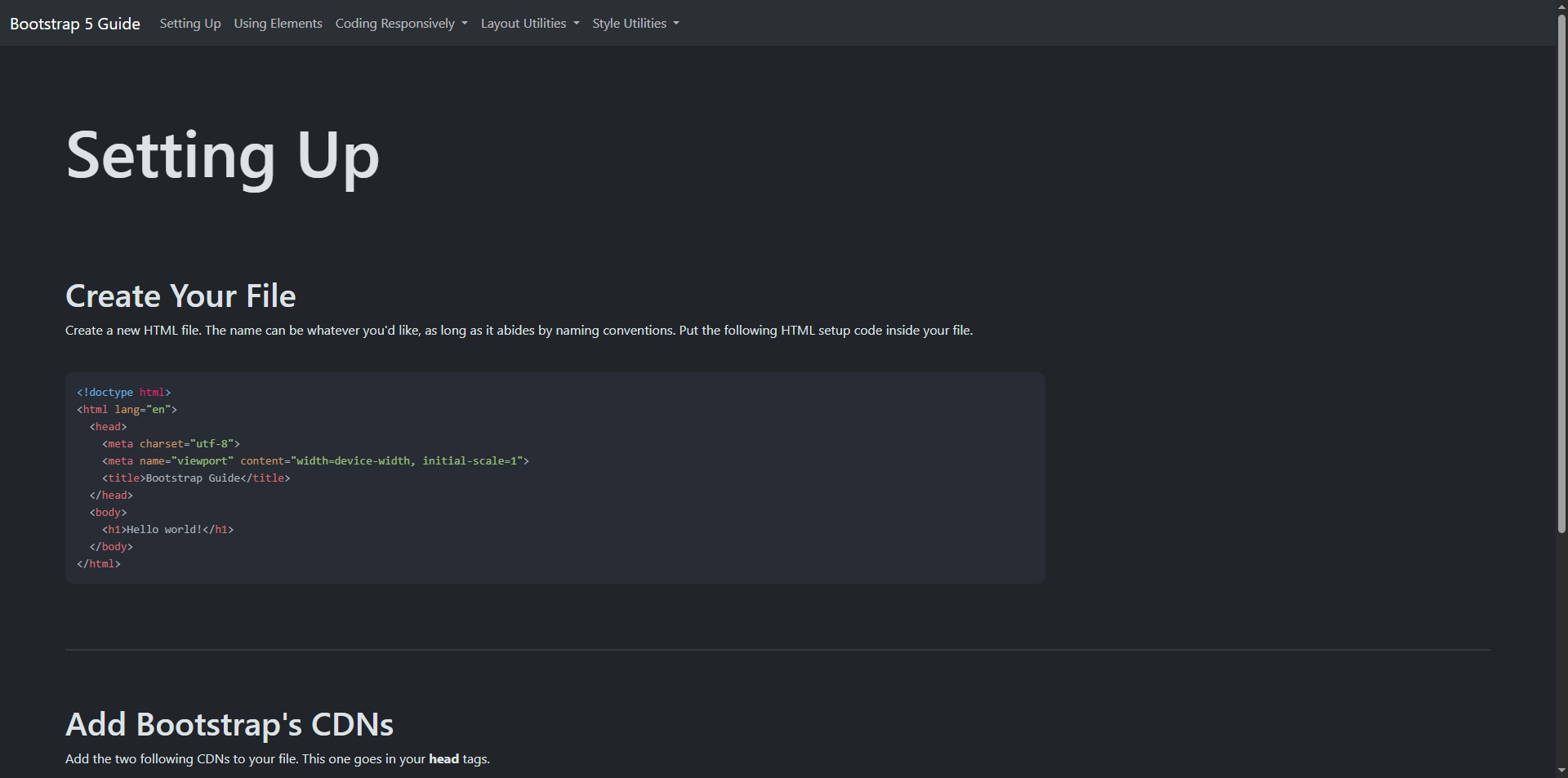This screenshot has width=1568, height=778.
Task: Click the Bootstrap 5 Guide brand link
Action: click(x=75, y=24)
